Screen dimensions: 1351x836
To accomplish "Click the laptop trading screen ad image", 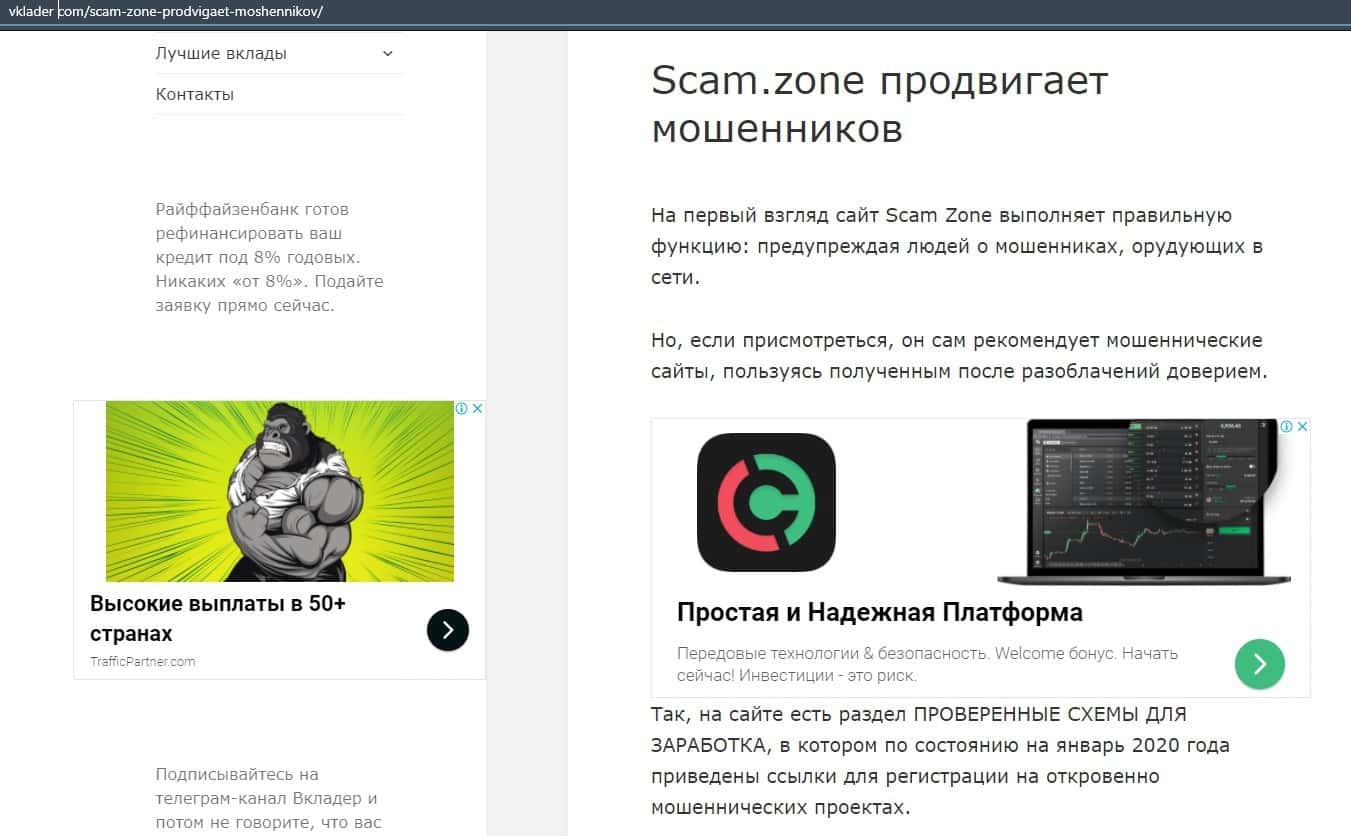I will [1144, 502].
